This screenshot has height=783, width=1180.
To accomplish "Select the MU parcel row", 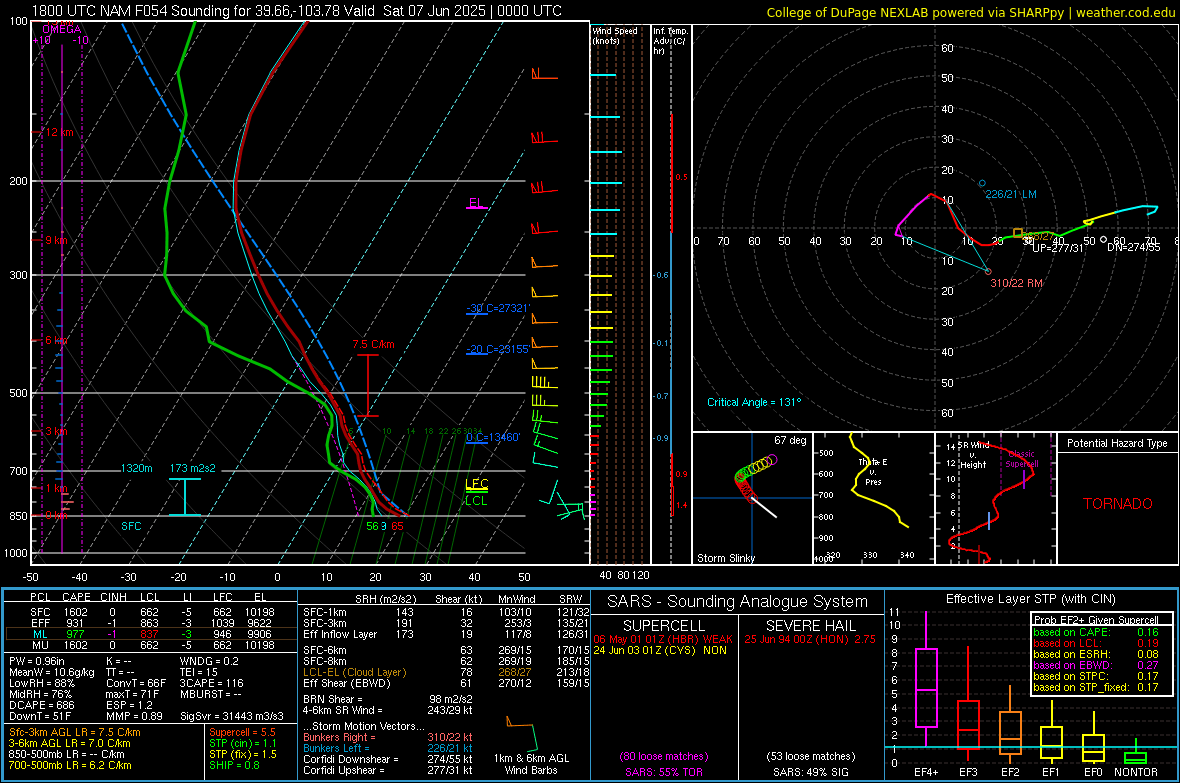I will pyautogui.click(x=151, y=644).
